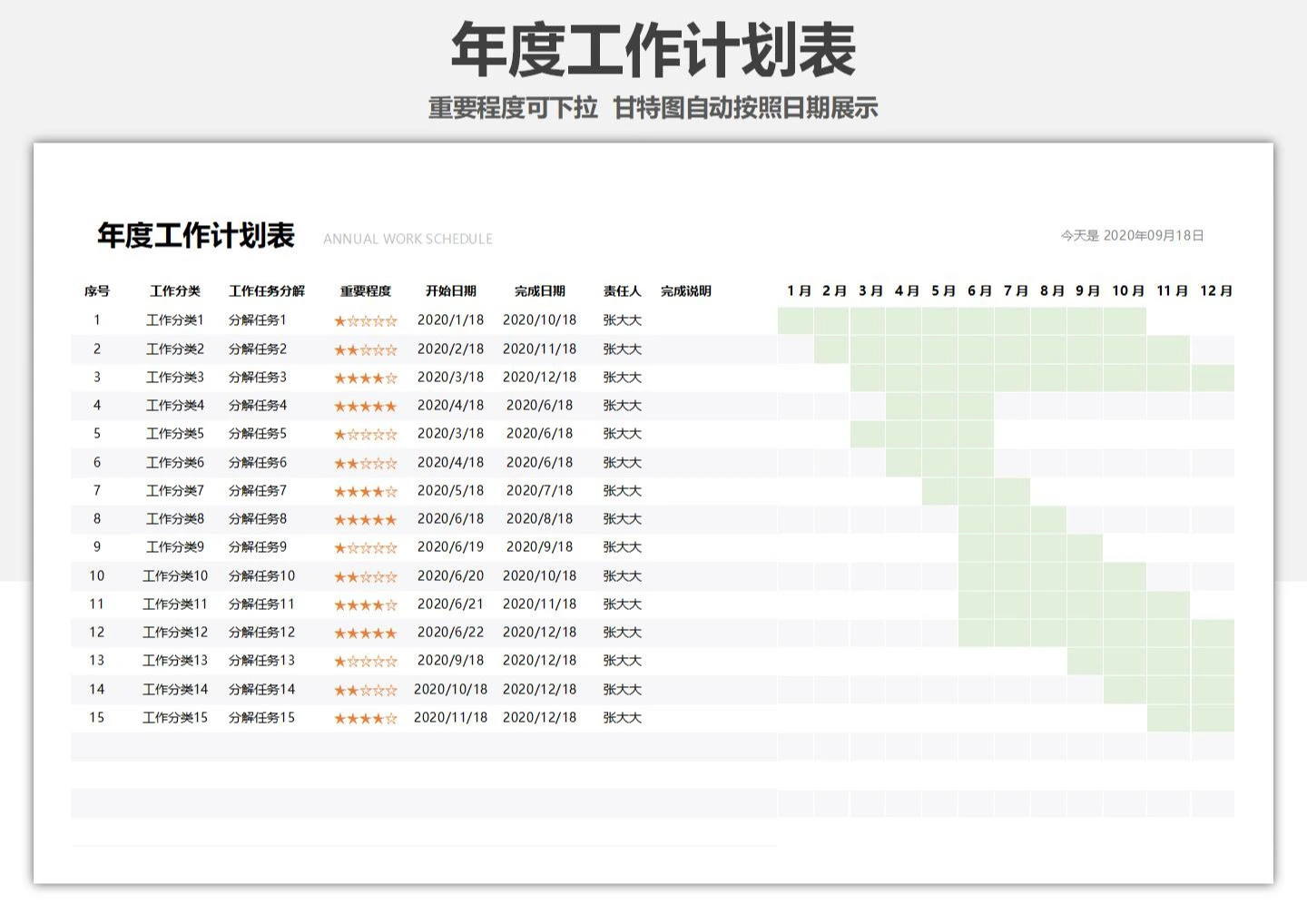The height and width of the screenshot is (924, 1307).
Task: Click the title 年度工作计划表 in the sheet
Action: point(196,236)
